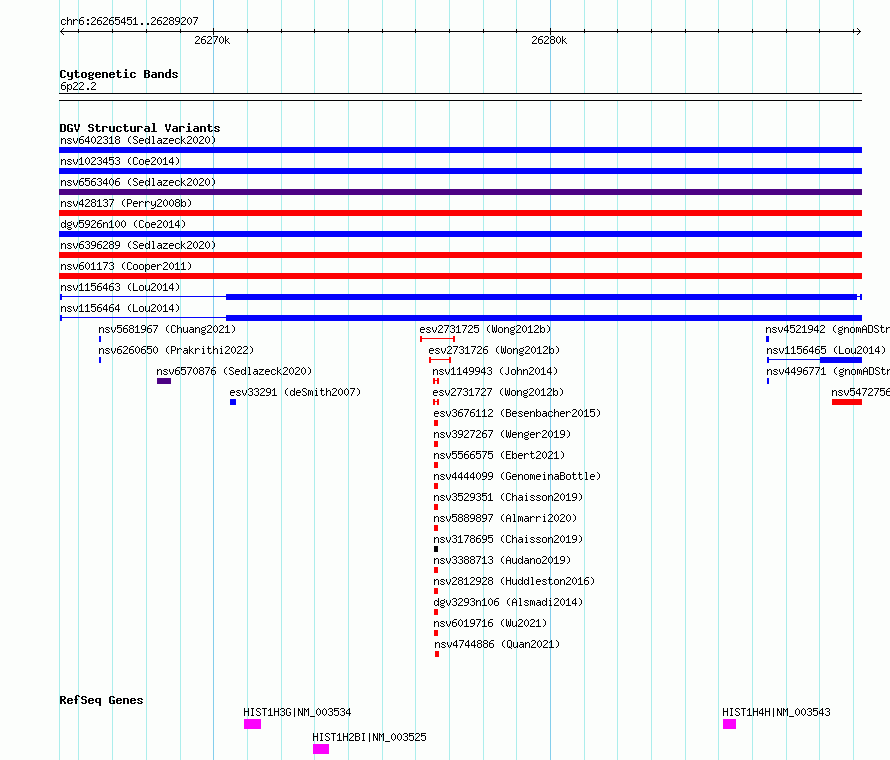Image resolution: width=890 pixels, height=760 pixels.
Task: Click the DGV Structural Variants track title
Action: (x=140, y=128)
